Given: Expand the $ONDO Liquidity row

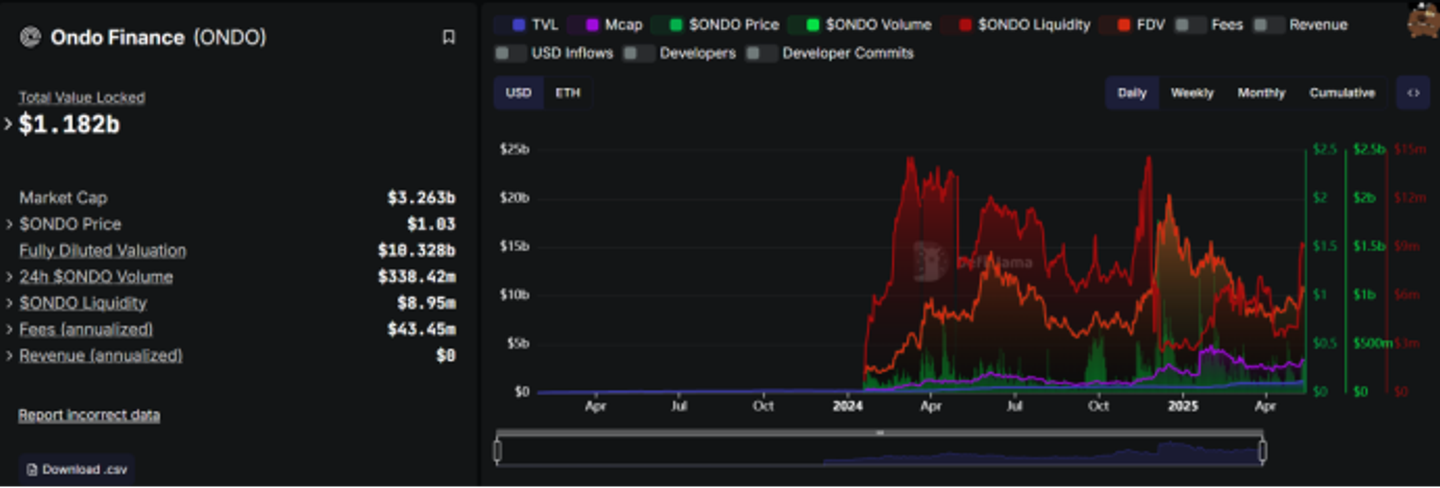Looking at the screenshot, I should [x=9, y=303].
